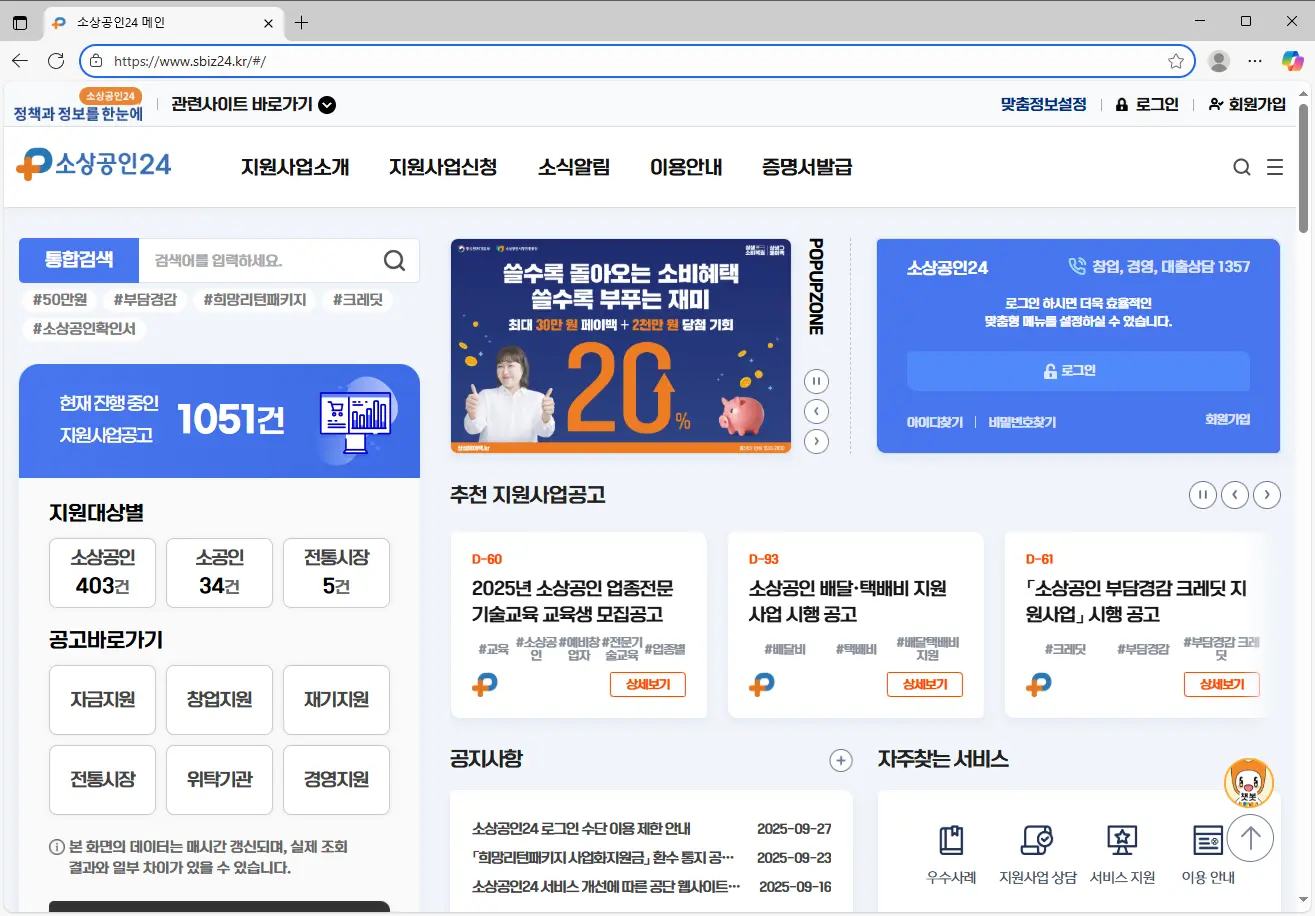Pause the popup zone banner rotation

(x=816, y=381)
